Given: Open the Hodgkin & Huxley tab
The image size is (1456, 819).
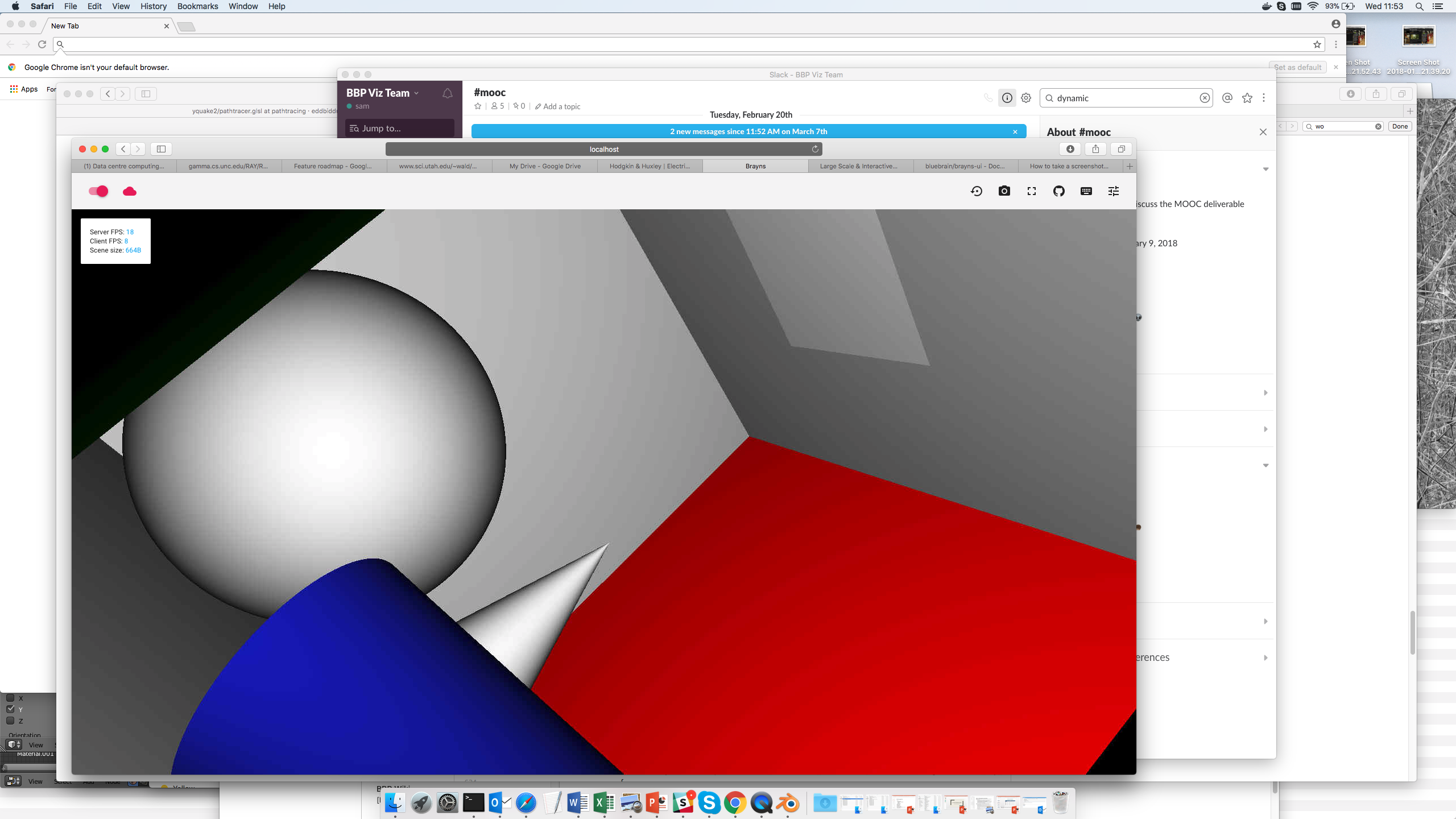Looking at the screenshot, I should coord(650,166).
